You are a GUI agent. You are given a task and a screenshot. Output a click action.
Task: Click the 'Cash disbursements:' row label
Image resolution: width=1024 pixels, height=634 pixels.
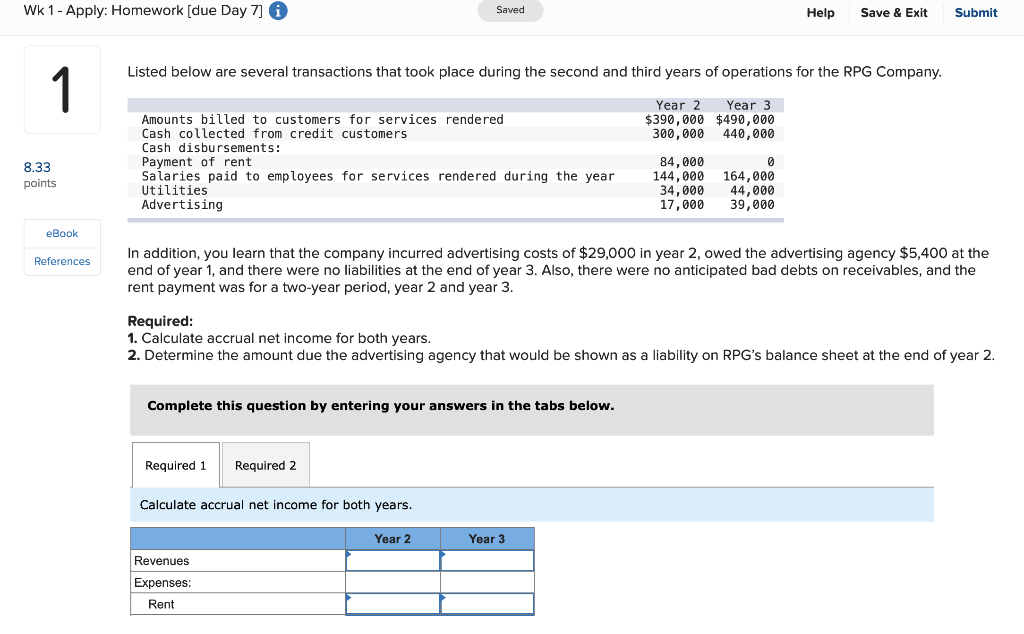(211, 148)
